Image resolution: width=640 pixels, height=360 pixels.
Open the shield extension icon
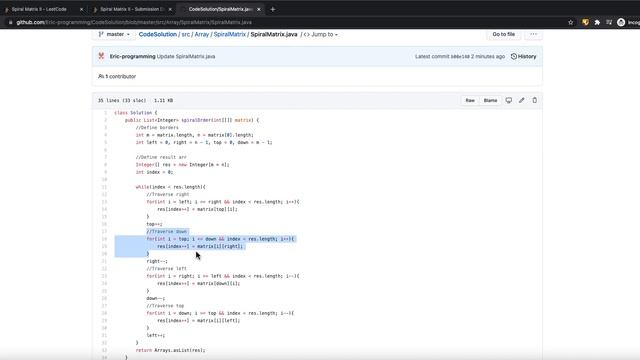coord(585,22)
